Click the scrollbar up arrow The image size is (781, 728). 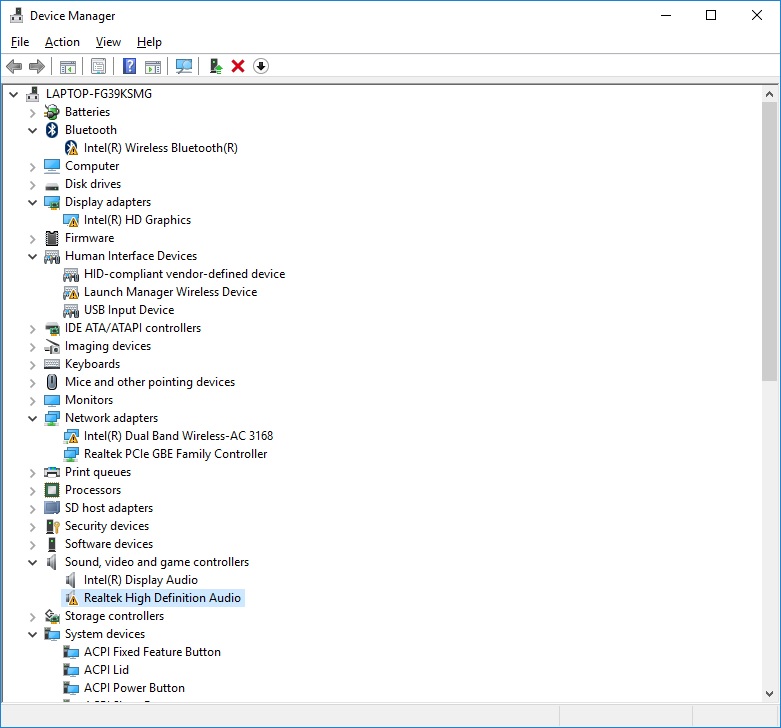click(x=769, y=94)
